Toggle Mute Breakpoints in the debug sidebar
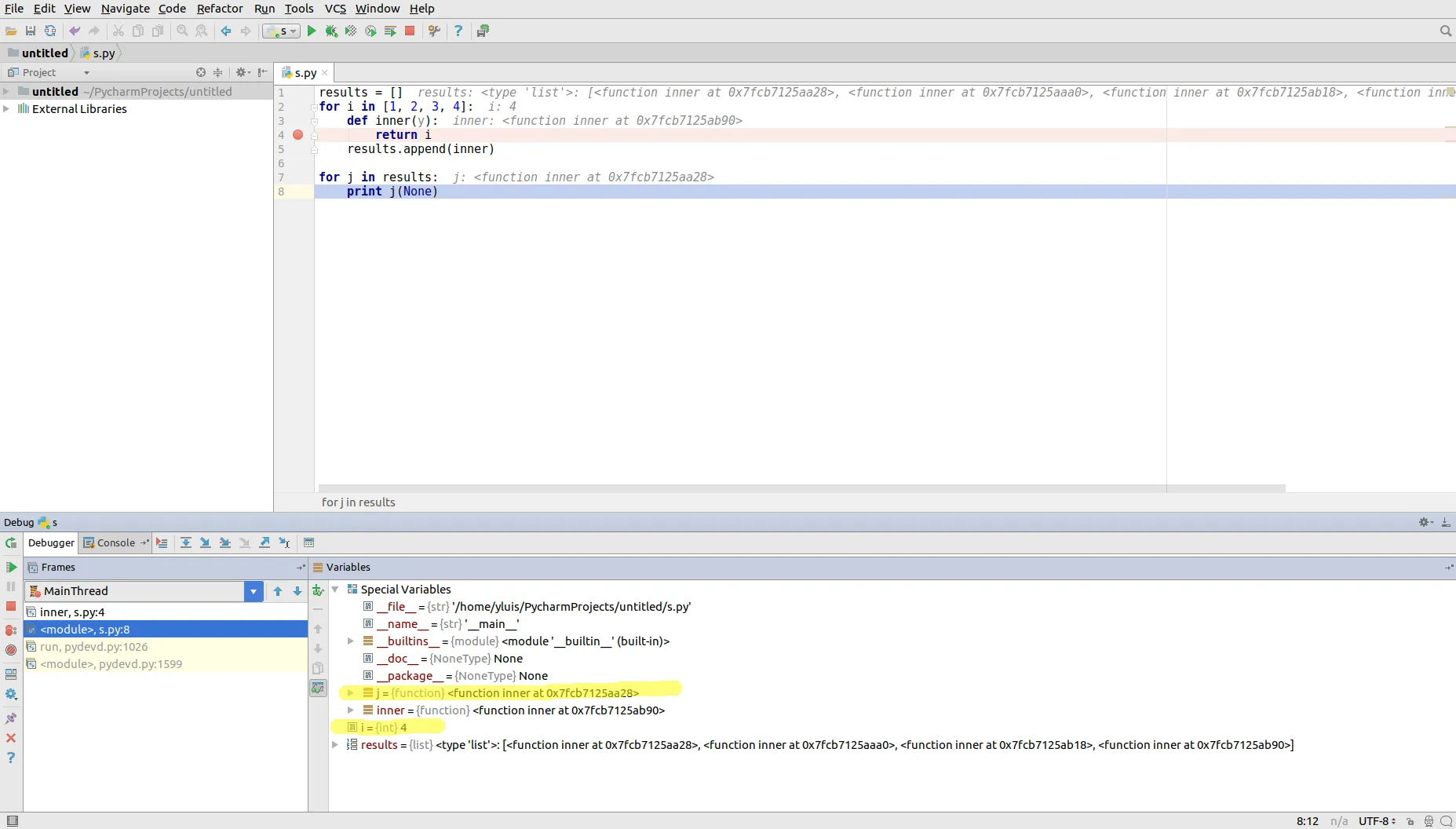The image size is (1456, 829). 11,650
